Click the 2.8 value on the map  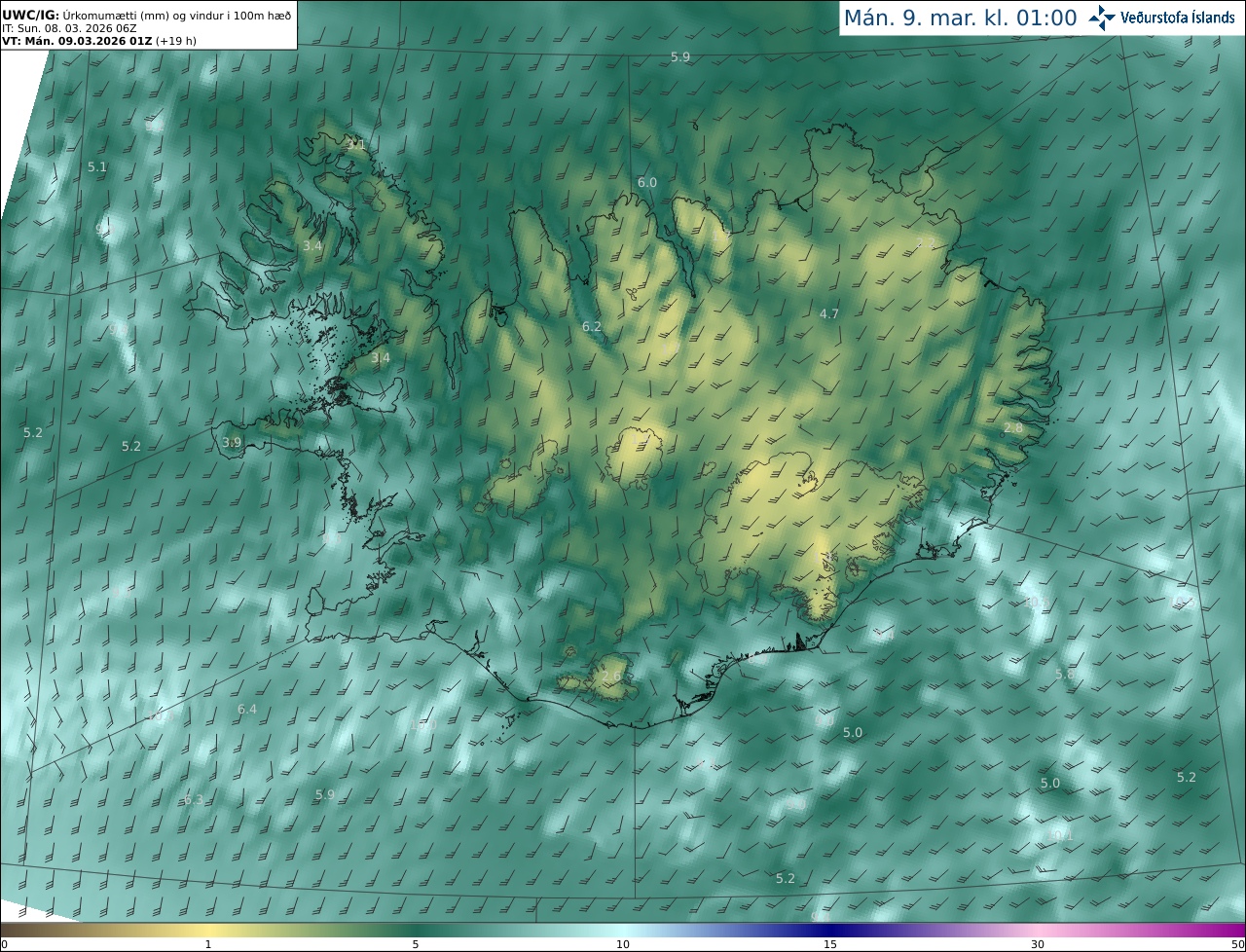(1013, 428)
